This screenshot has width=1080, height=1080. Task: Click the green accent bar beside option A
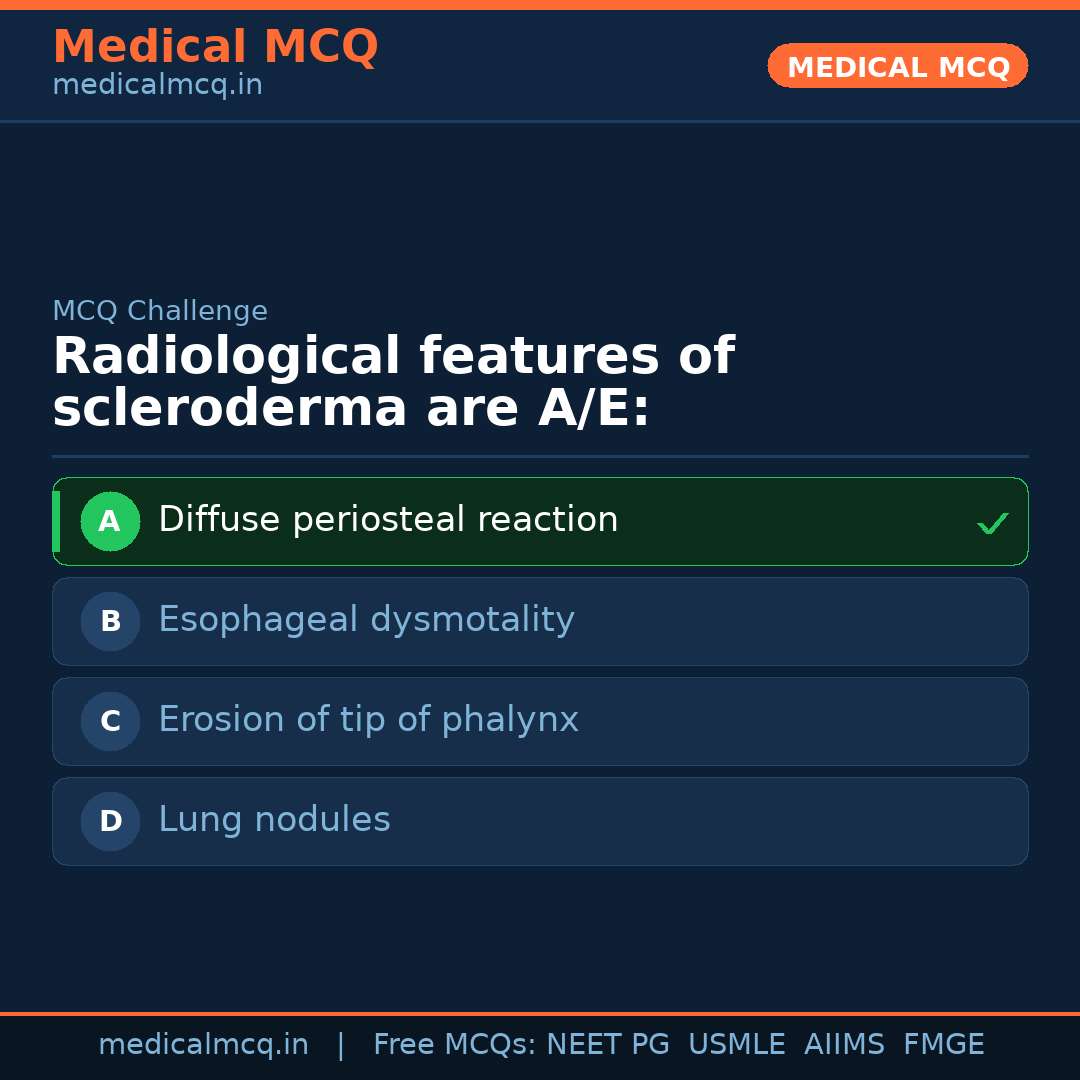pos(56,521)
